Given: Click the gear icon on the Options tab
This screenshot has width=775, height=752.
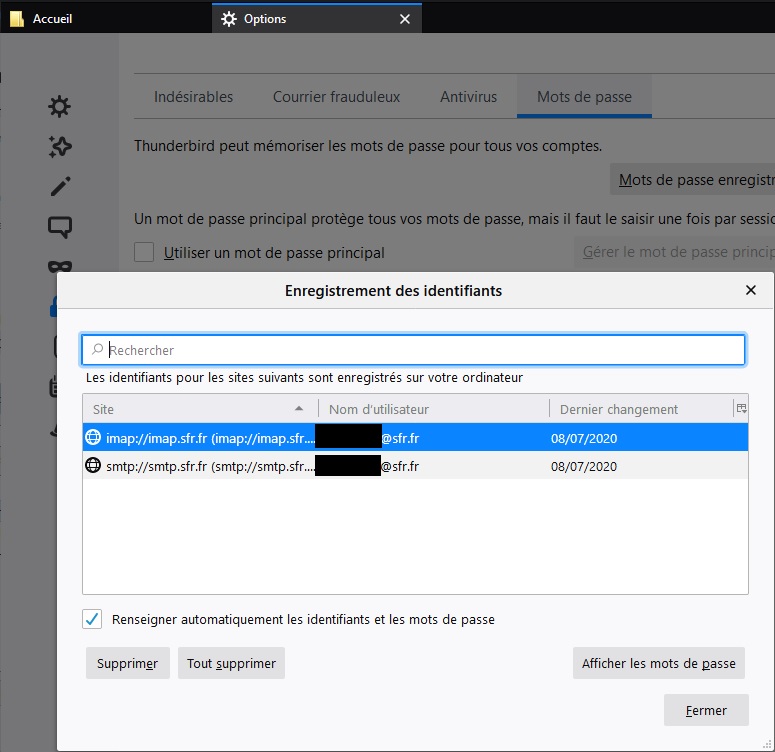Looking at the screenshot, I should pos(229,19).
